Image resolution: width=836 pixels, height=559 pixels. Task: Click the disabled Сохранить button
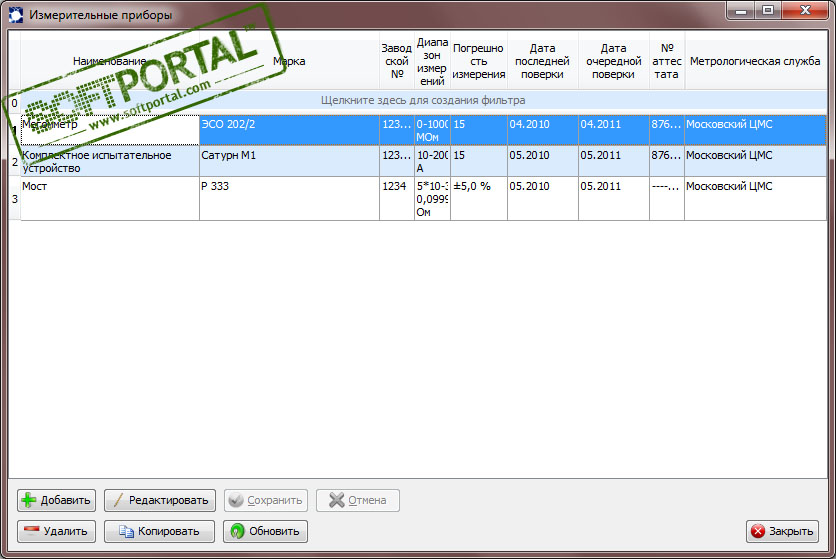coord(266,500)
